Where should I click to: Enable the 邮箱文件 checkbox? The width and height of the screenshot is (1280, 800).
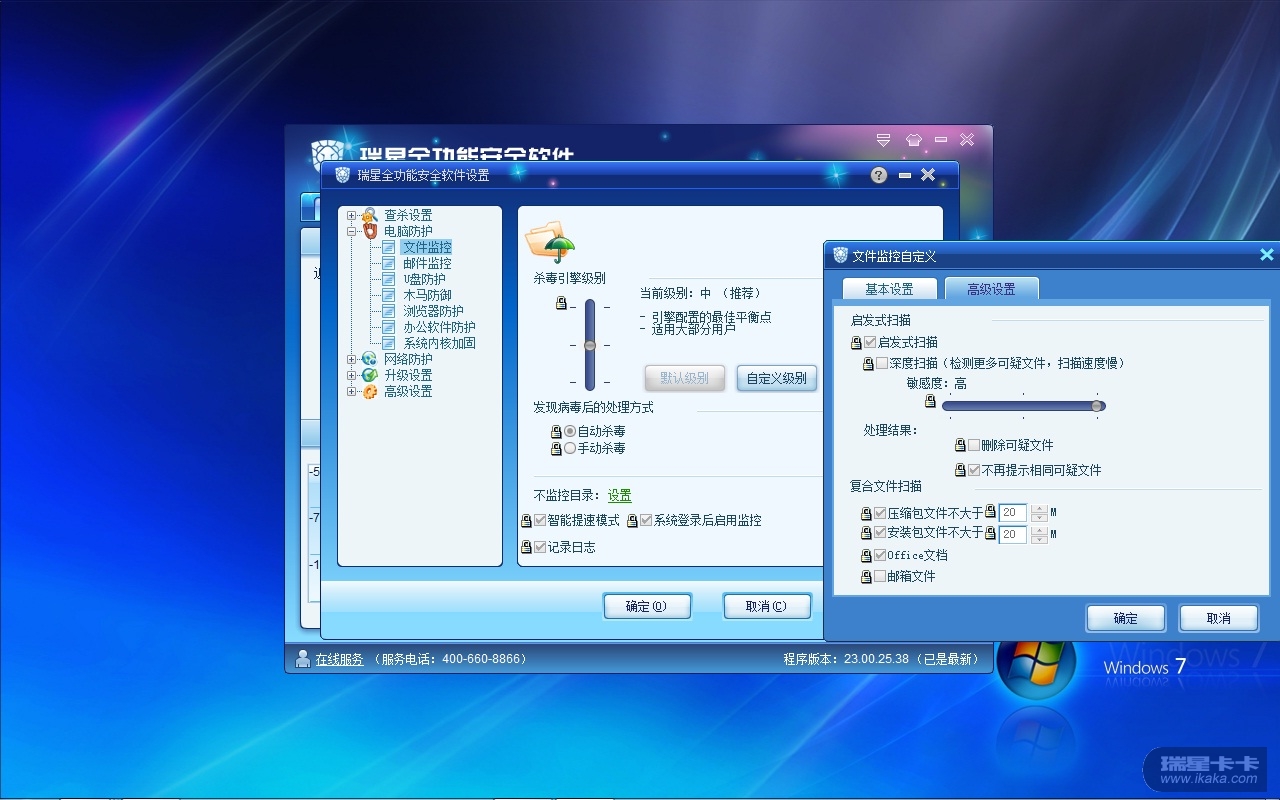tap(880, 576)
